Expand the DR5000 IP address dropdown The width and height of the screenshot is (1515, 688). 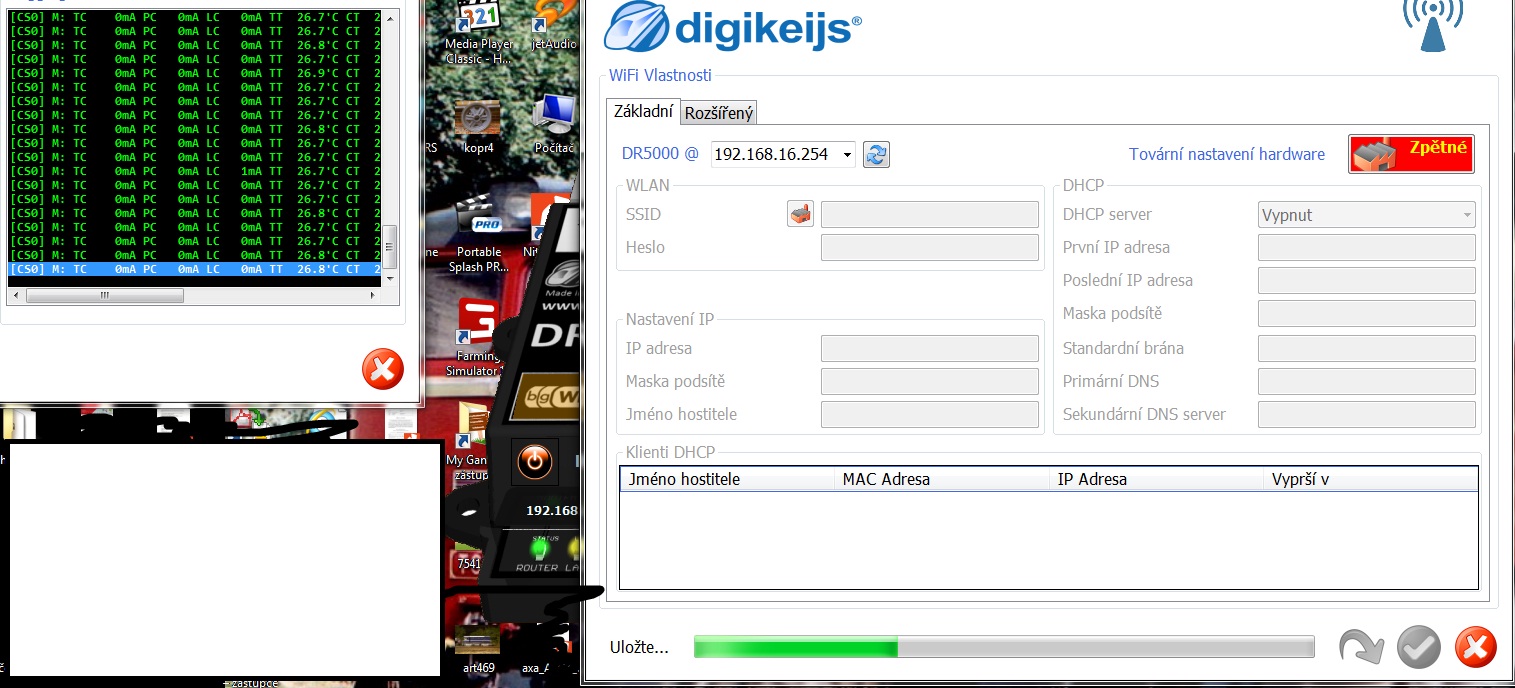[847, 155]
